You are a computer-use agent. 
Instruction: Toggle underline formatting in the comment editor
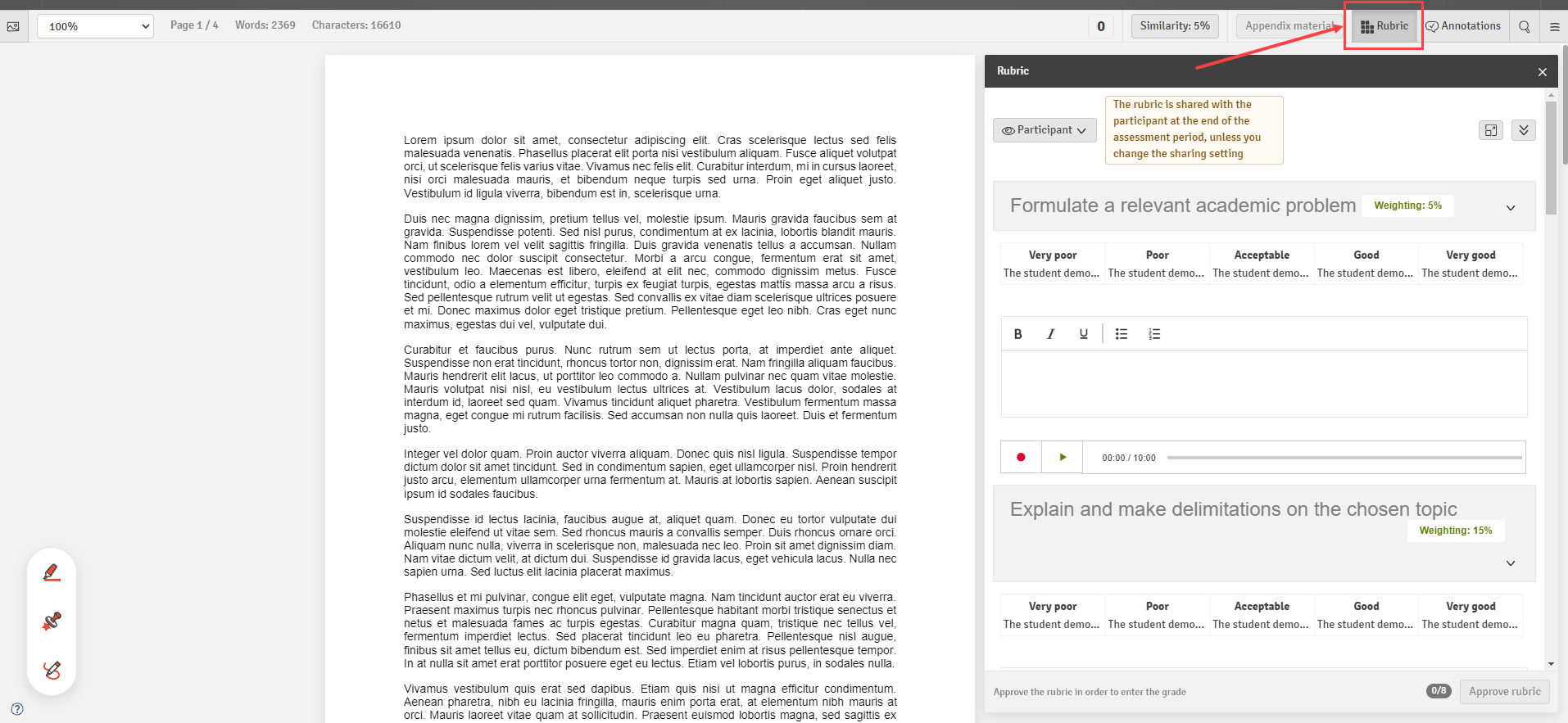[x=1084, y=334]
